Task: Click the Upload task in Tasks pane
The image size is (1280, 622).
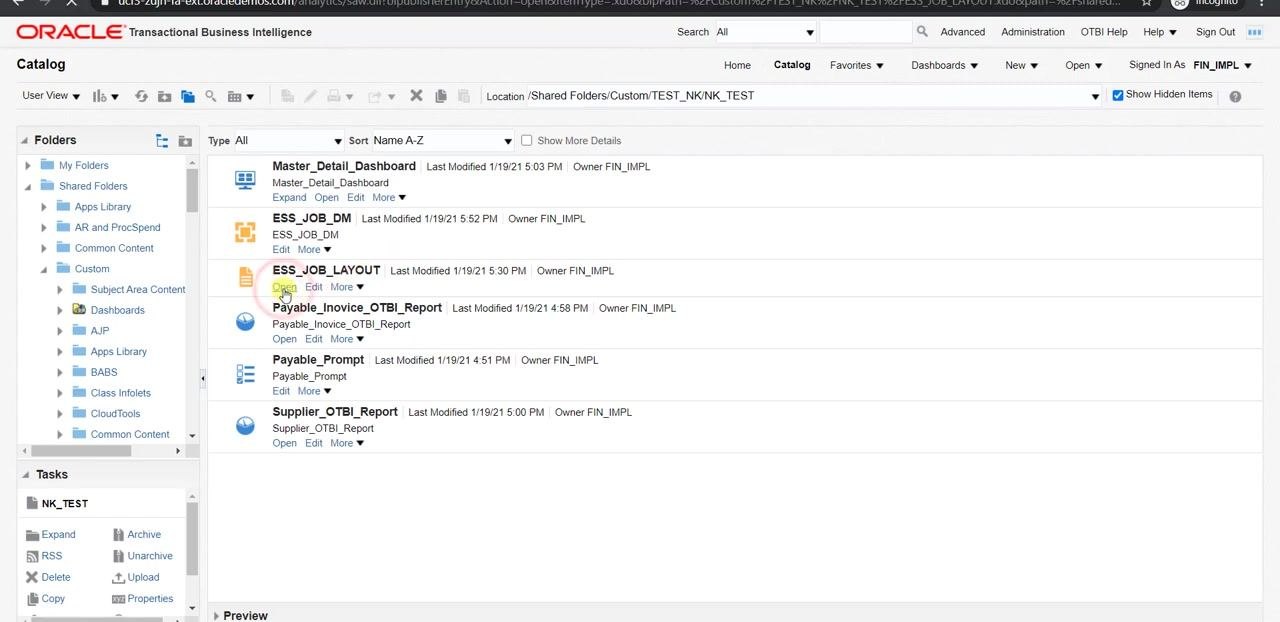Action: [136, 577]
